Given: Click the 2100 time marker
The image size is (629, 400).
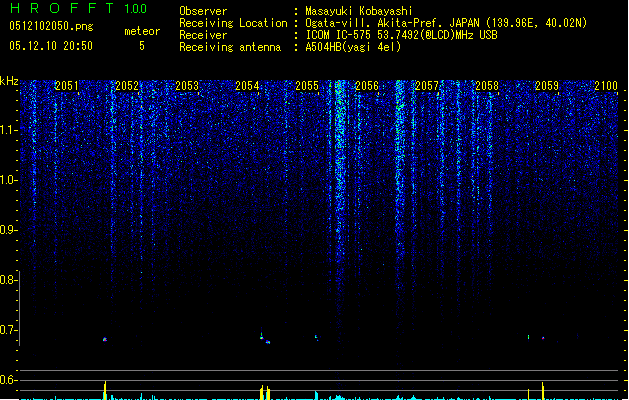Looking at the screenshot, I should tap(606, 86).
